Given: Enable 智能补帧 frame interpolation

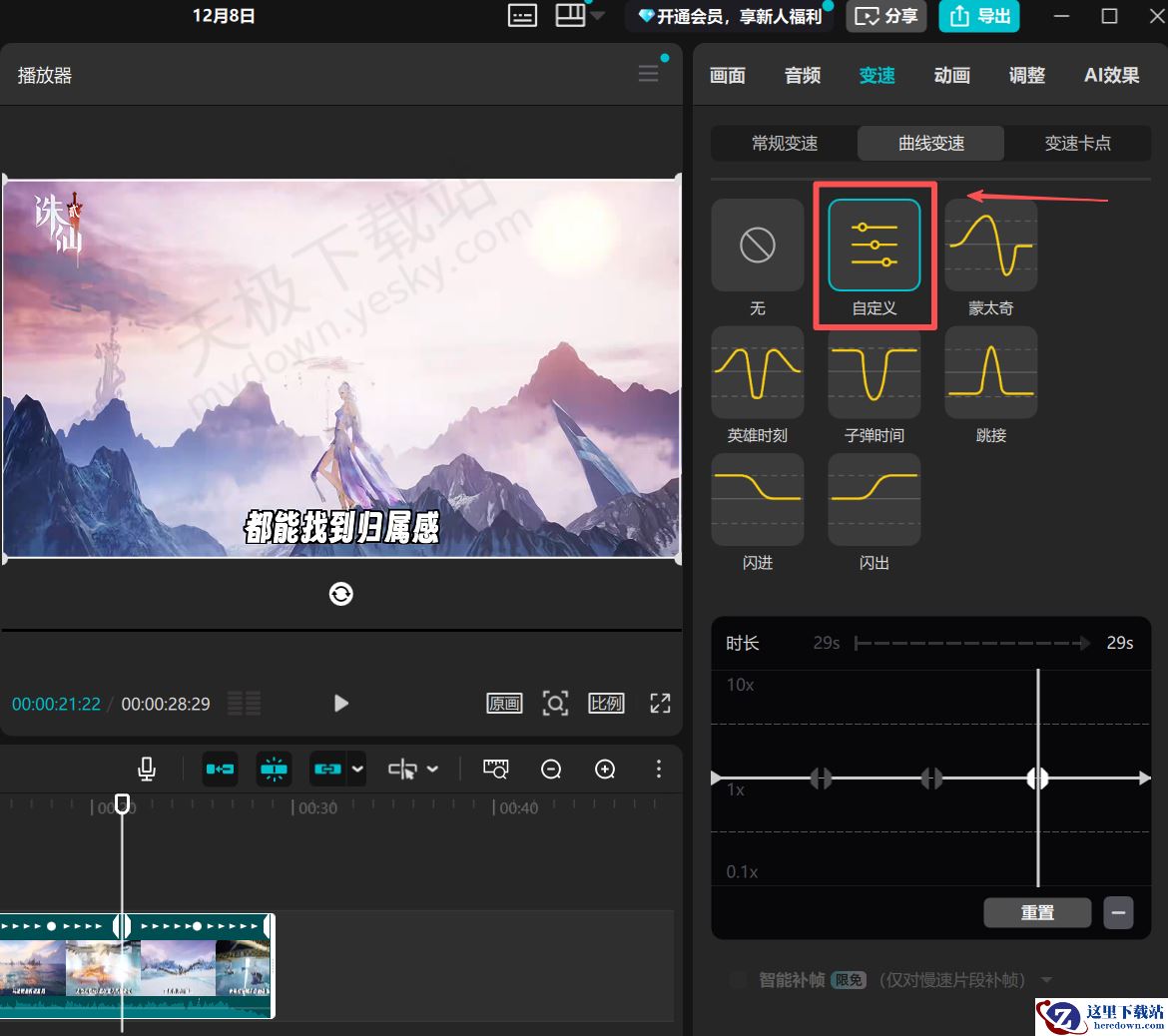Looking at the screenshot, I should pyautogui.click(x=736, y=980).
